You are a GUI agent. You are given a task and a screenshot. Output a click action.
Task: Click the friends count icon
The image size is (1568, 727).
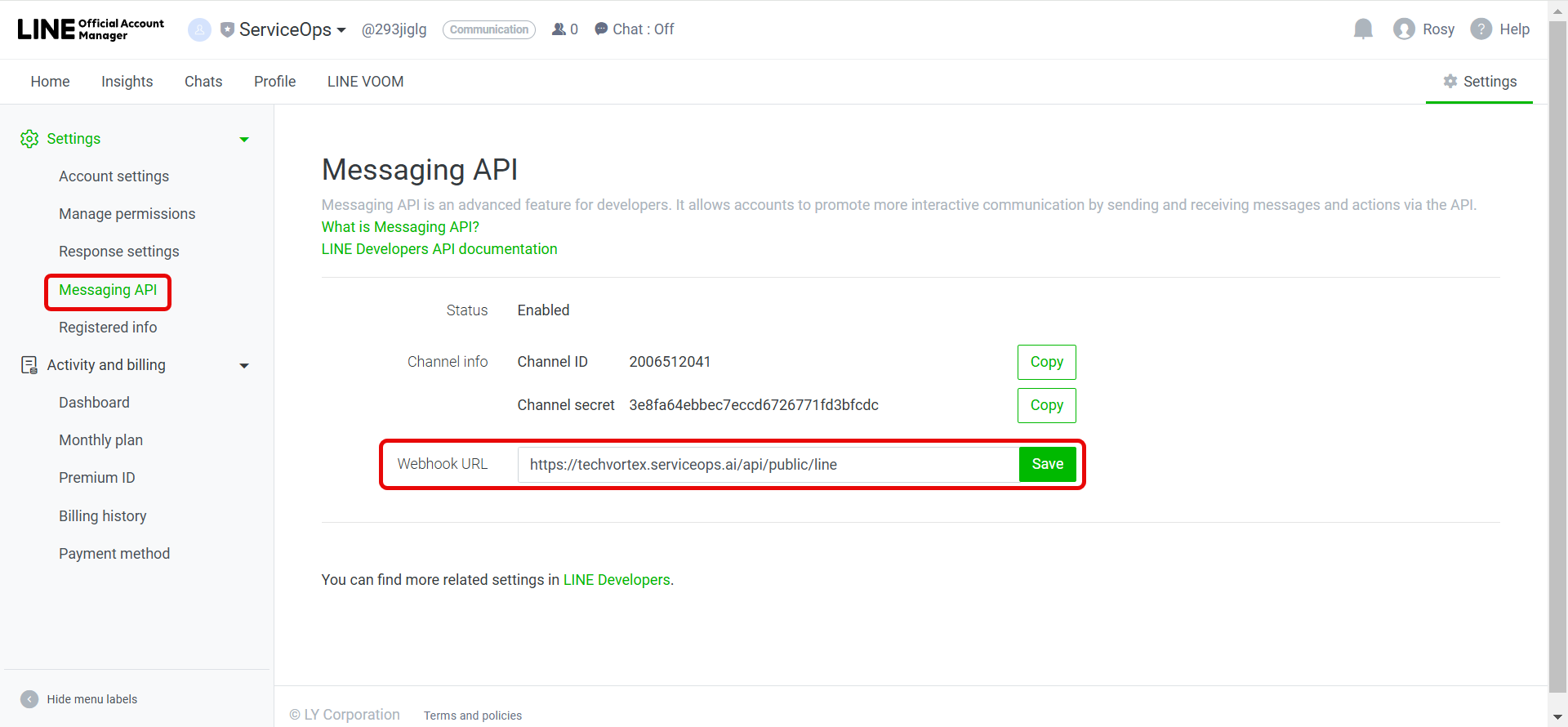[559, 29]
